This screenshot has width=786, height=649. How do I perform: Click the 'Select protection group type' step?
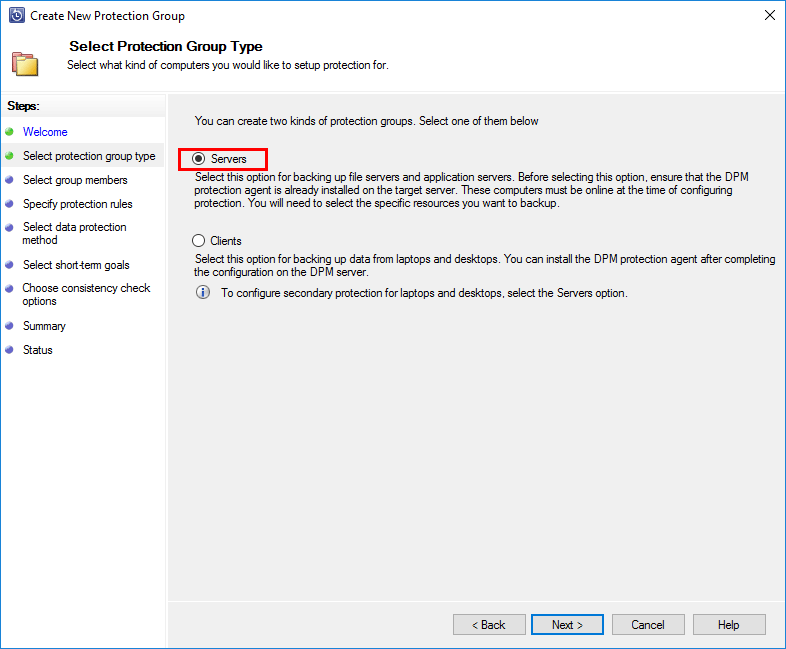pos(89,156)
